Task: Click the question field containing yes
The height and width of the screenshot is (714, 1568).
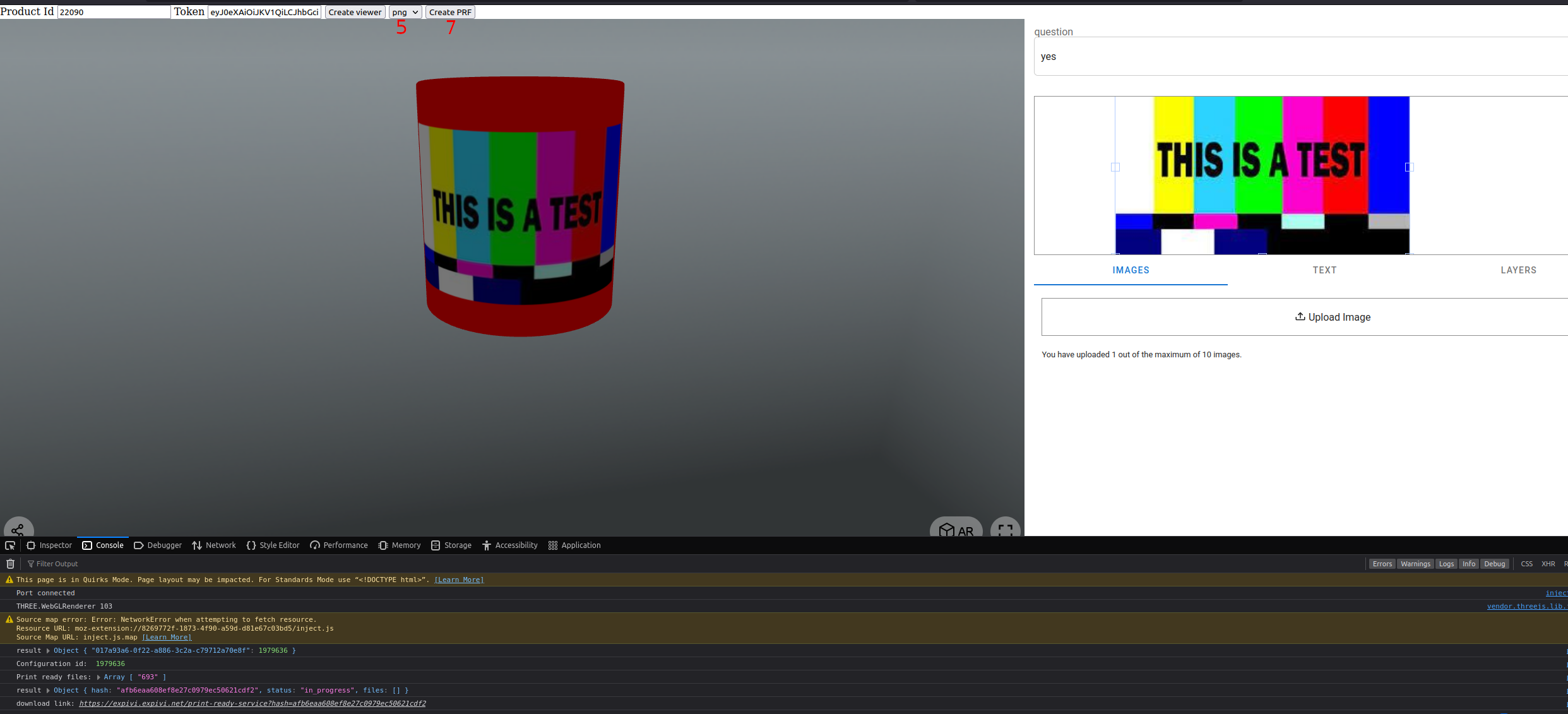Action: click(1301, 56)
